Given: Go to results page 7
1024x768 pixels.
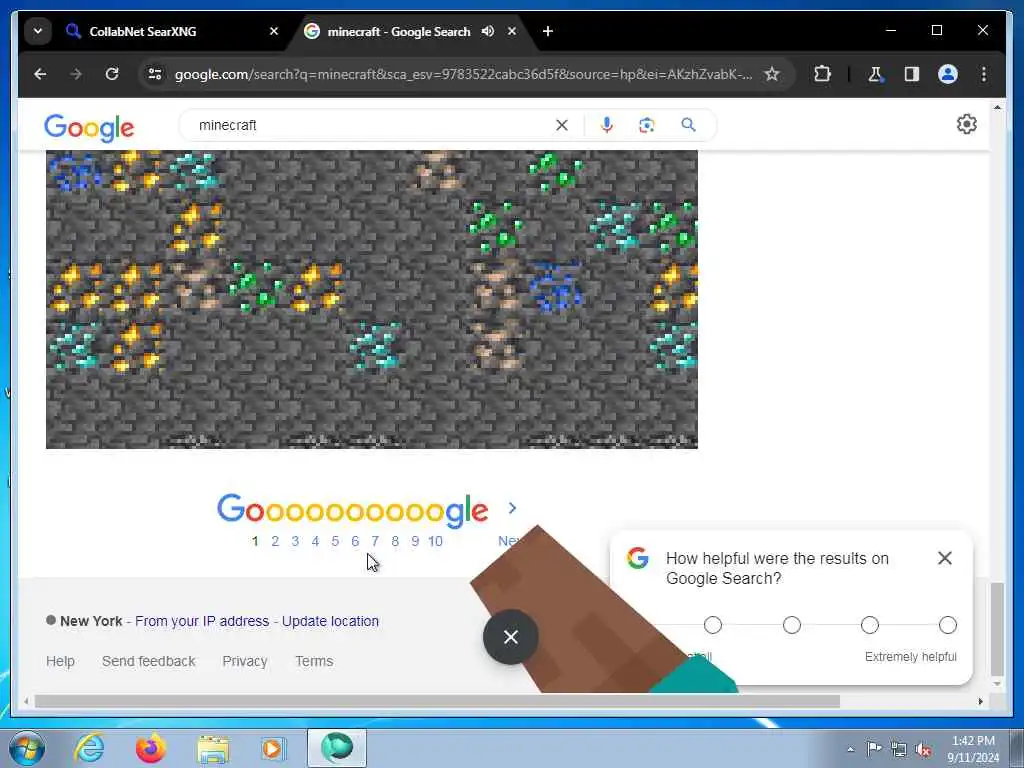Looking at the screenshot, I should [375, 541].
